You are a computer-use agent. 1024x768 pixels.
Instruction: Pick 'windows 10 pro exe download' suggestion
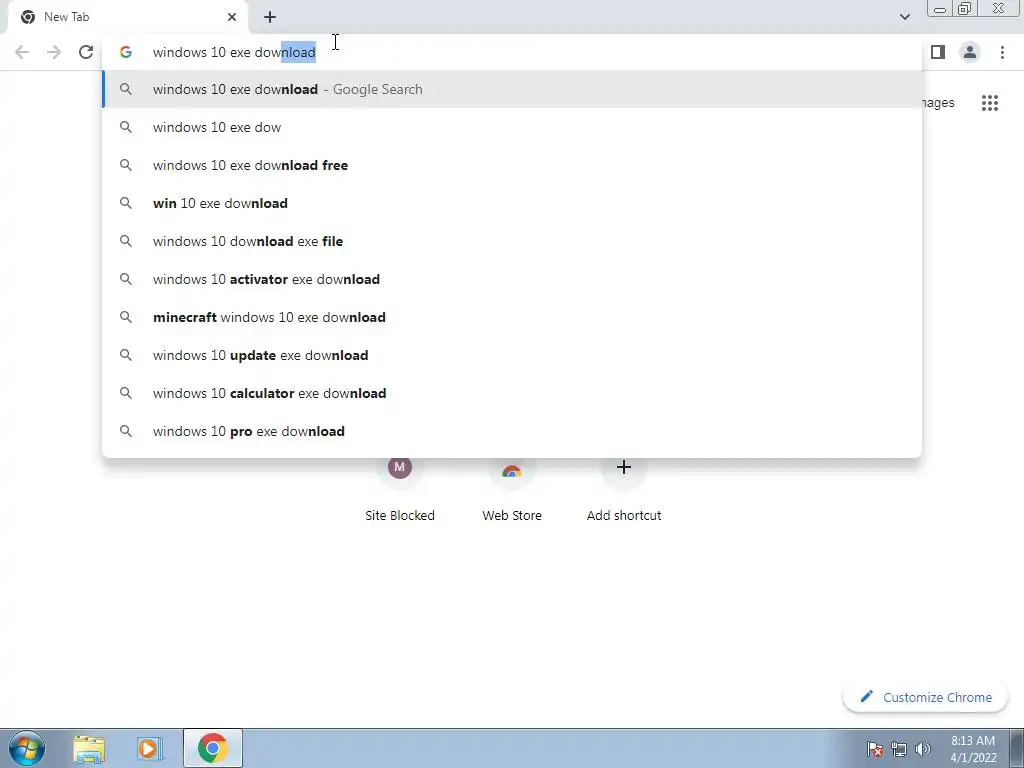pyautogui.click(x=512, y=431)
